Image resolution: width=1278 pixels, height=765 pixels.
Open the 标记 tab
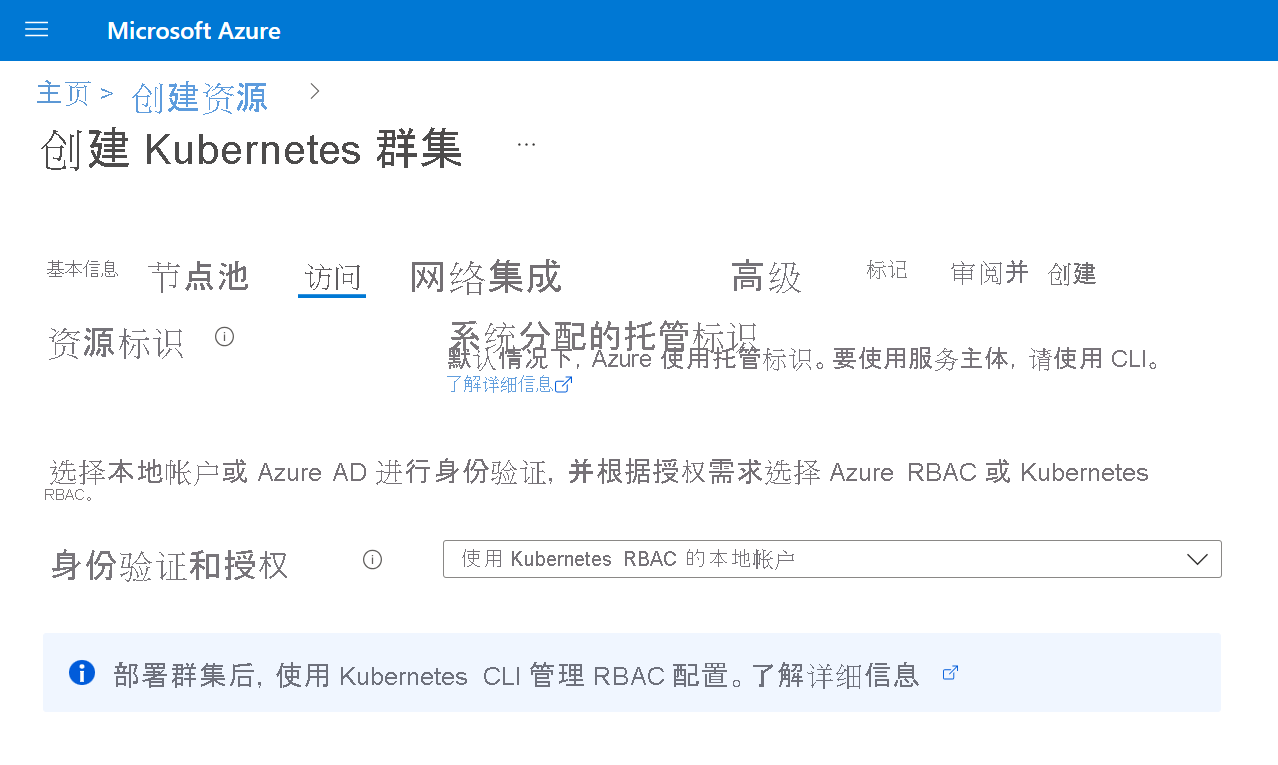pyautogui.click(x=886, y=270)
